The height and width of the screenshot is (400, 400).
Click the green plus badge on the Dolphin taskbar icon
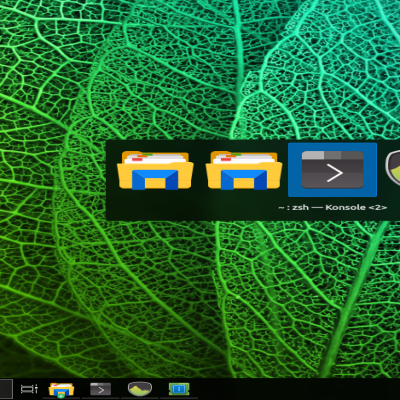[x=61, y=395]
